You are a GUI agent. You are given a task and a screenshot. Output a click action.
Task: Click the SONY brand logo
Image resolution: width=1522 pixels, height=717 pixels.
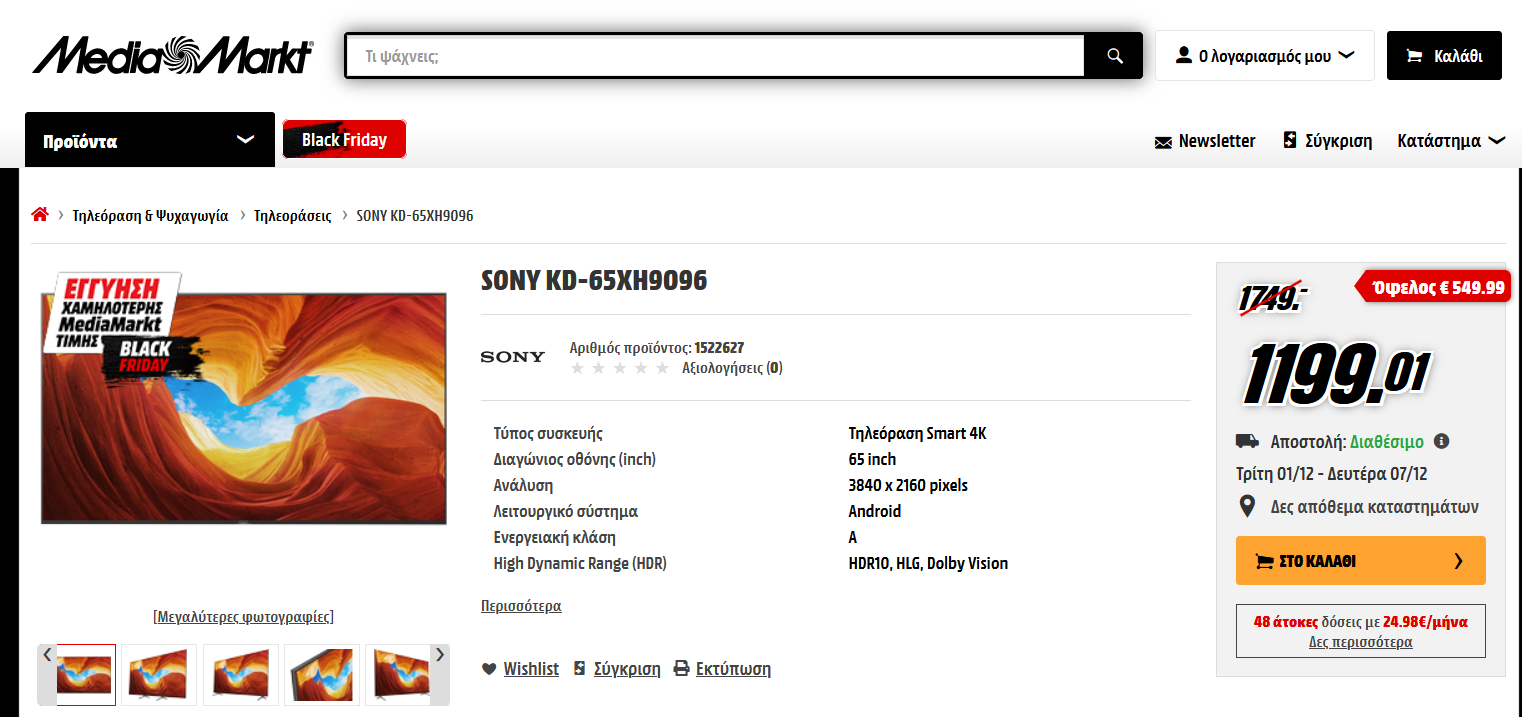[x=513, y=357]
